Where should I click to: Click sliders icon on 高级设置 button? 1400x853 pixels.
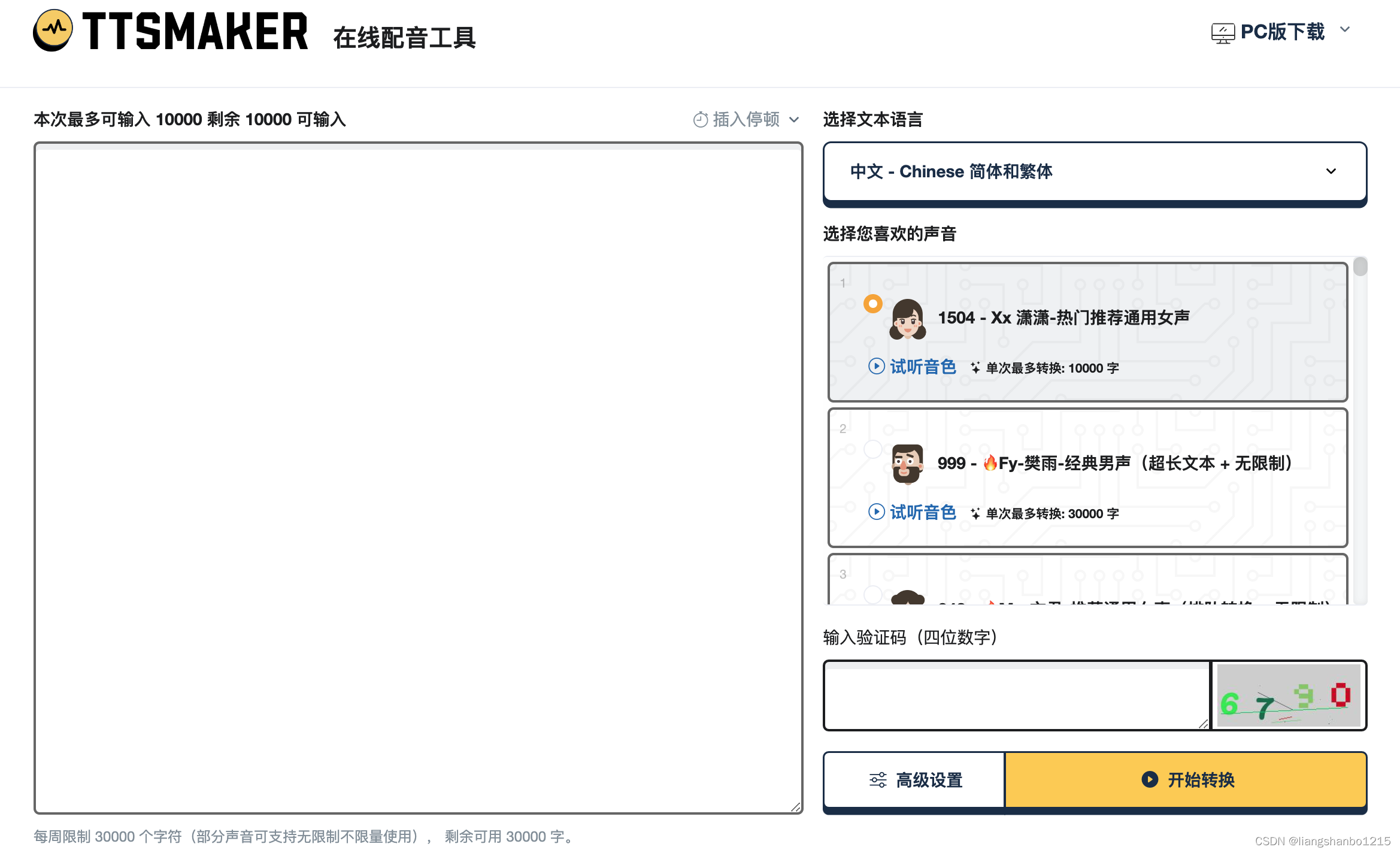pos(878,780)
